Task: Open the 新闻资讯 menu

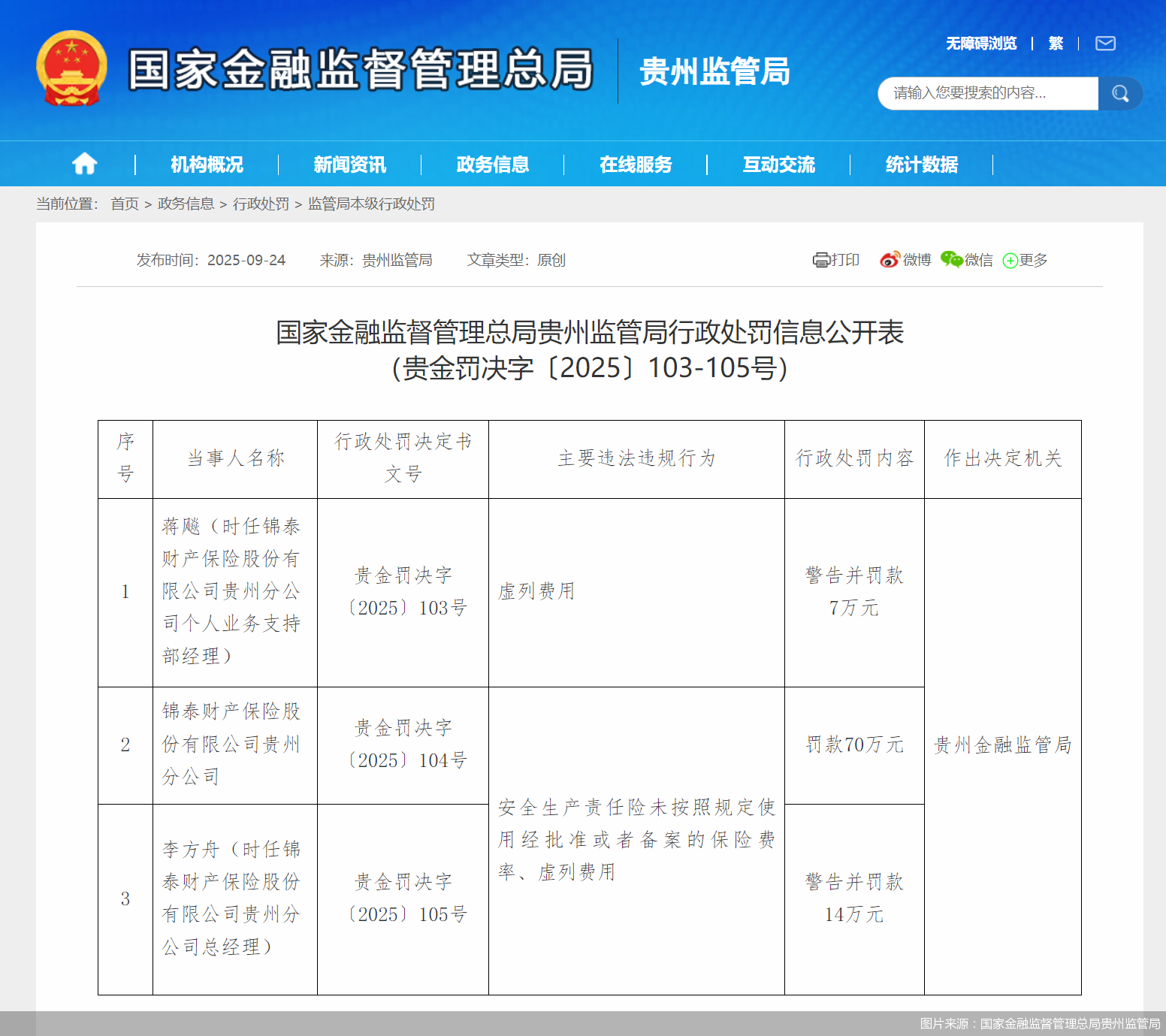Action: point(349,164)
